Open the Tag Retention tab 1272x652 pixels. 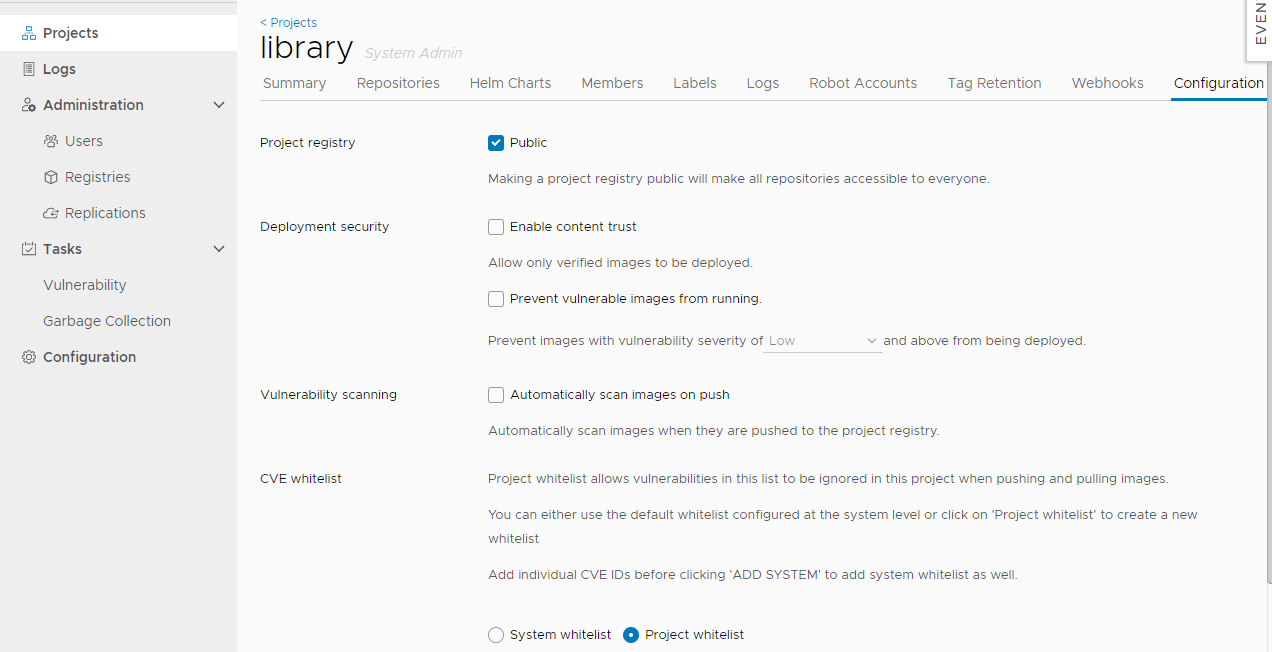click(x=994, y=83)
